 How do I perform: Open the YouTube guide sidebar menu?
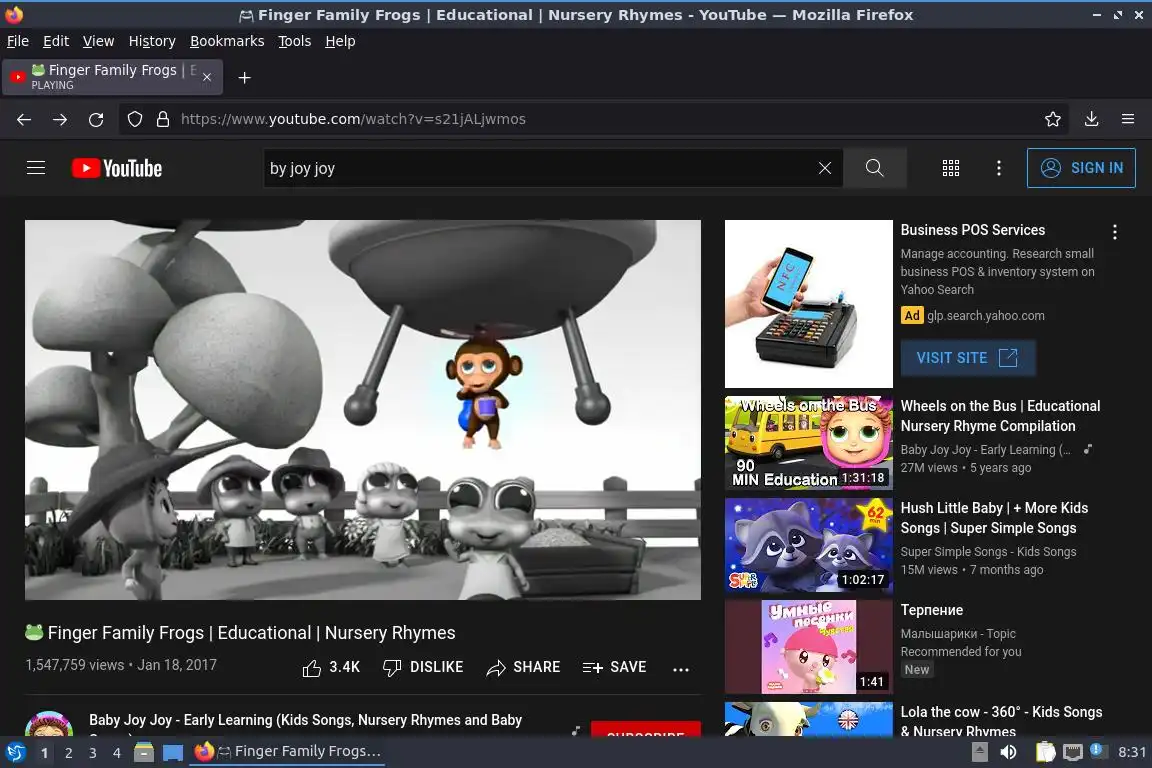pyautogui.click(x=36, y=168)
